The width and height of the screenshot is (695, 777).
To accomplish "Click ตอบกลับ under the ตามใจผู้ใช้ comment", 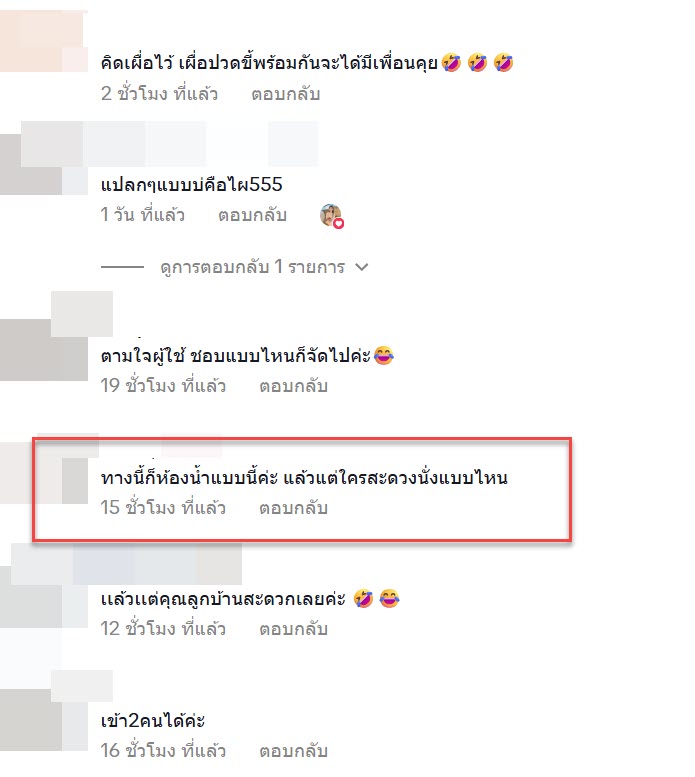I will pyautogui.click(x=293, y=386).
